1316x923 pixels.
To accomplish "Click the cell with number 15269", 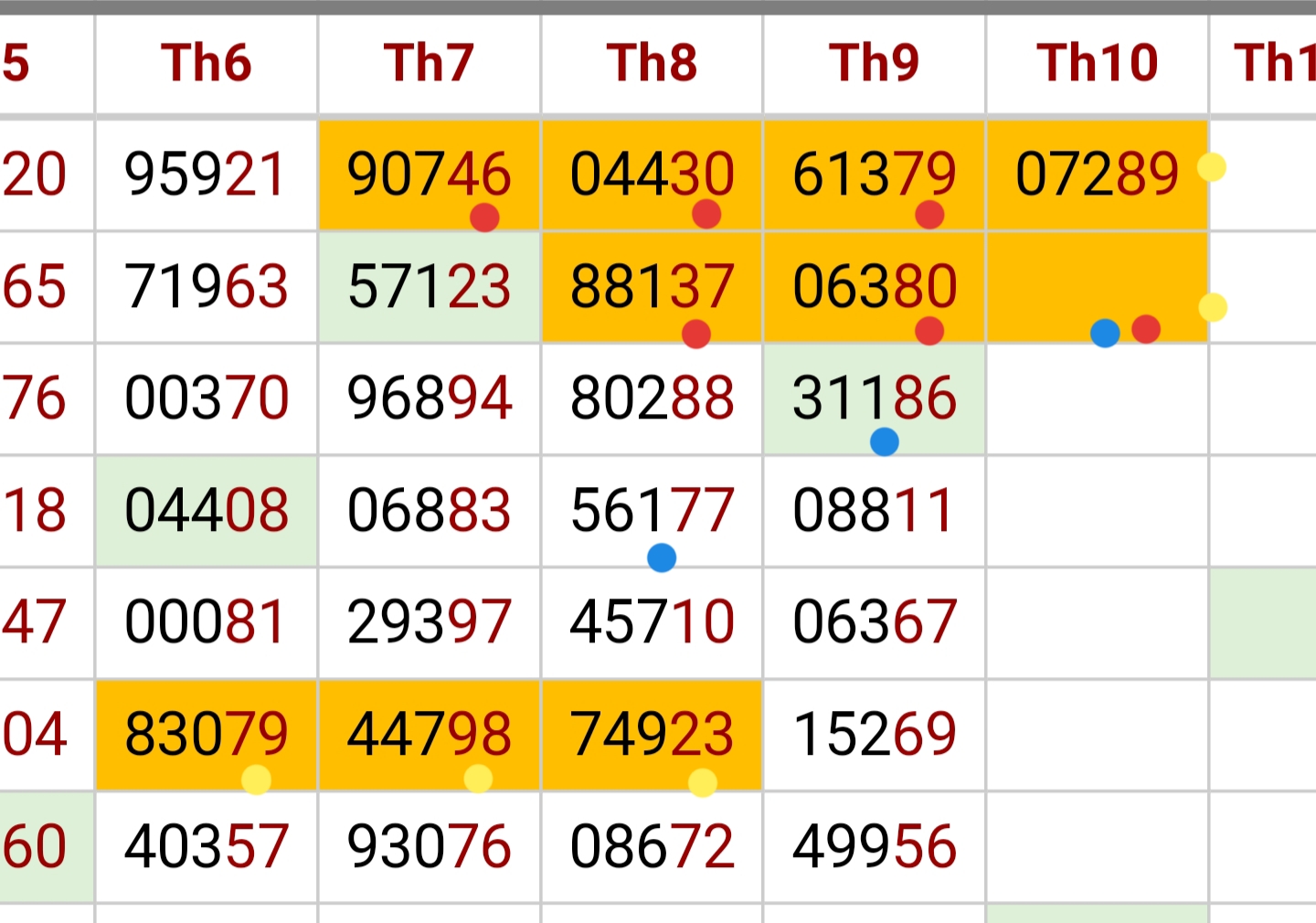I will click(x=875, y=734).
